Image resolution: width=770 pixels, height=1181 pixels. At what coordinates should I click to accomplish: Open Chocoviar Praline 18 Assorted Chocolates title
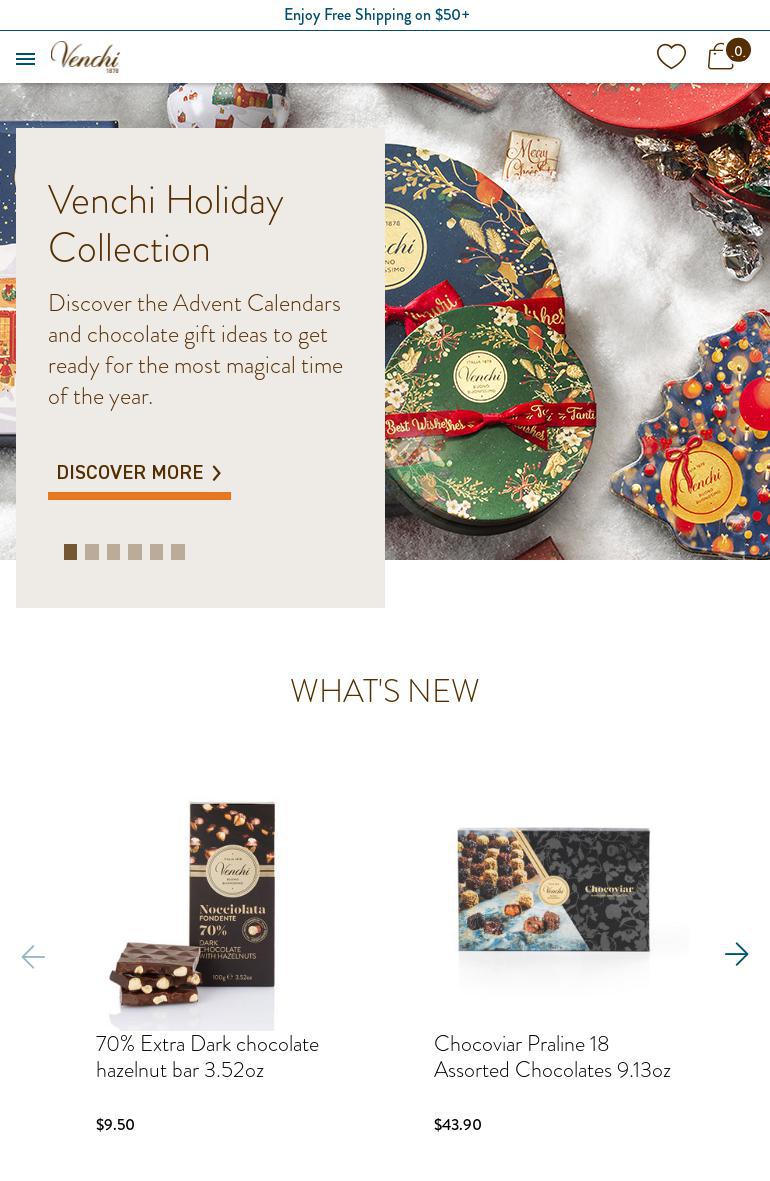[552, 1057]
